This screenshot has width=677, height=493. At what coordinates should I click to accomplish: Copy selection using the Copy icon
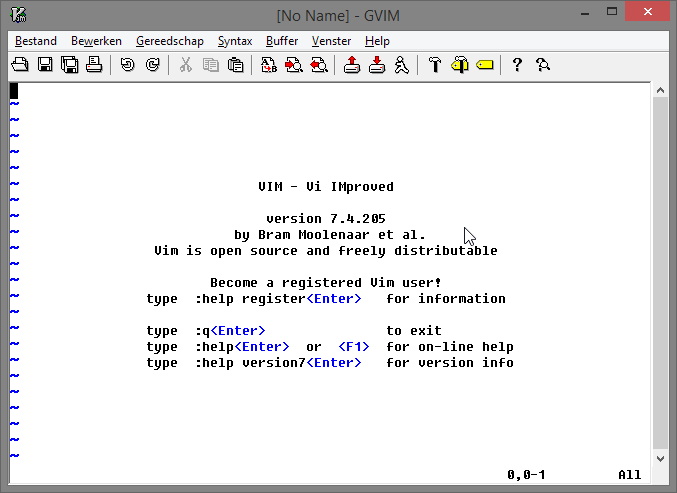(211, 65)
